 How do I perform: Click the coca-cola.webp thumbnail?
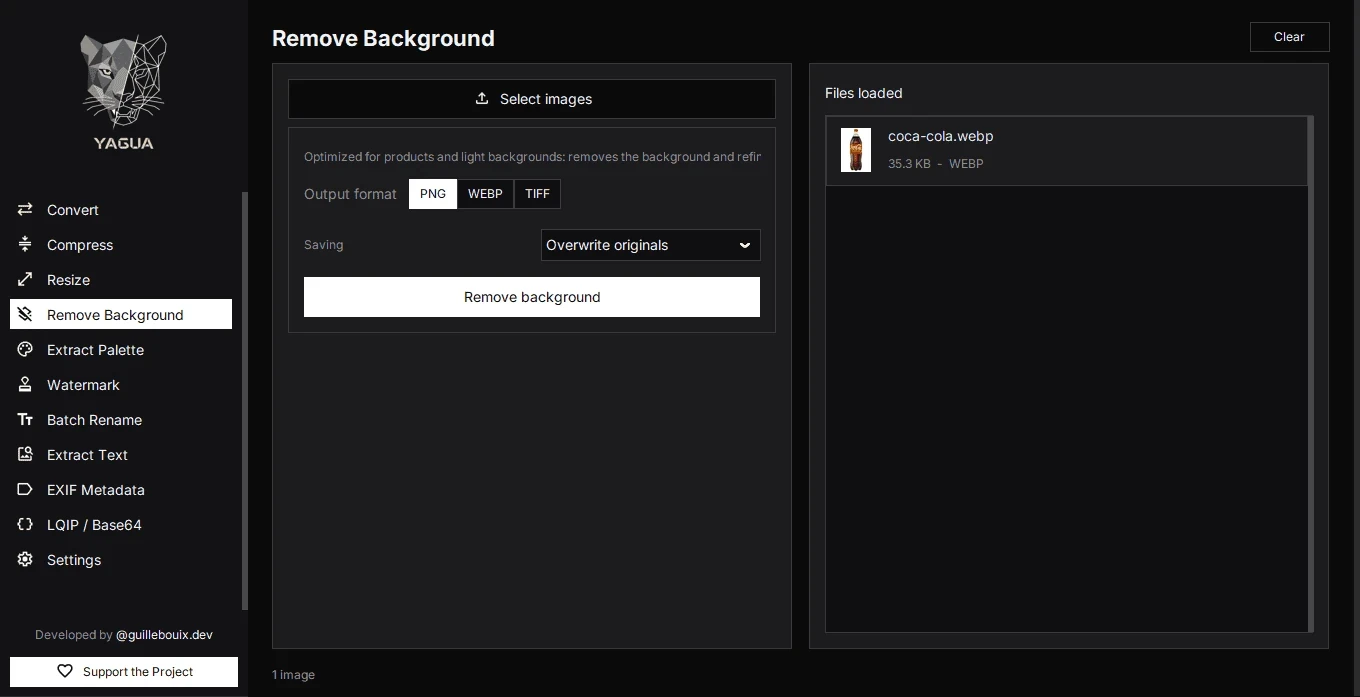point(856,150)
